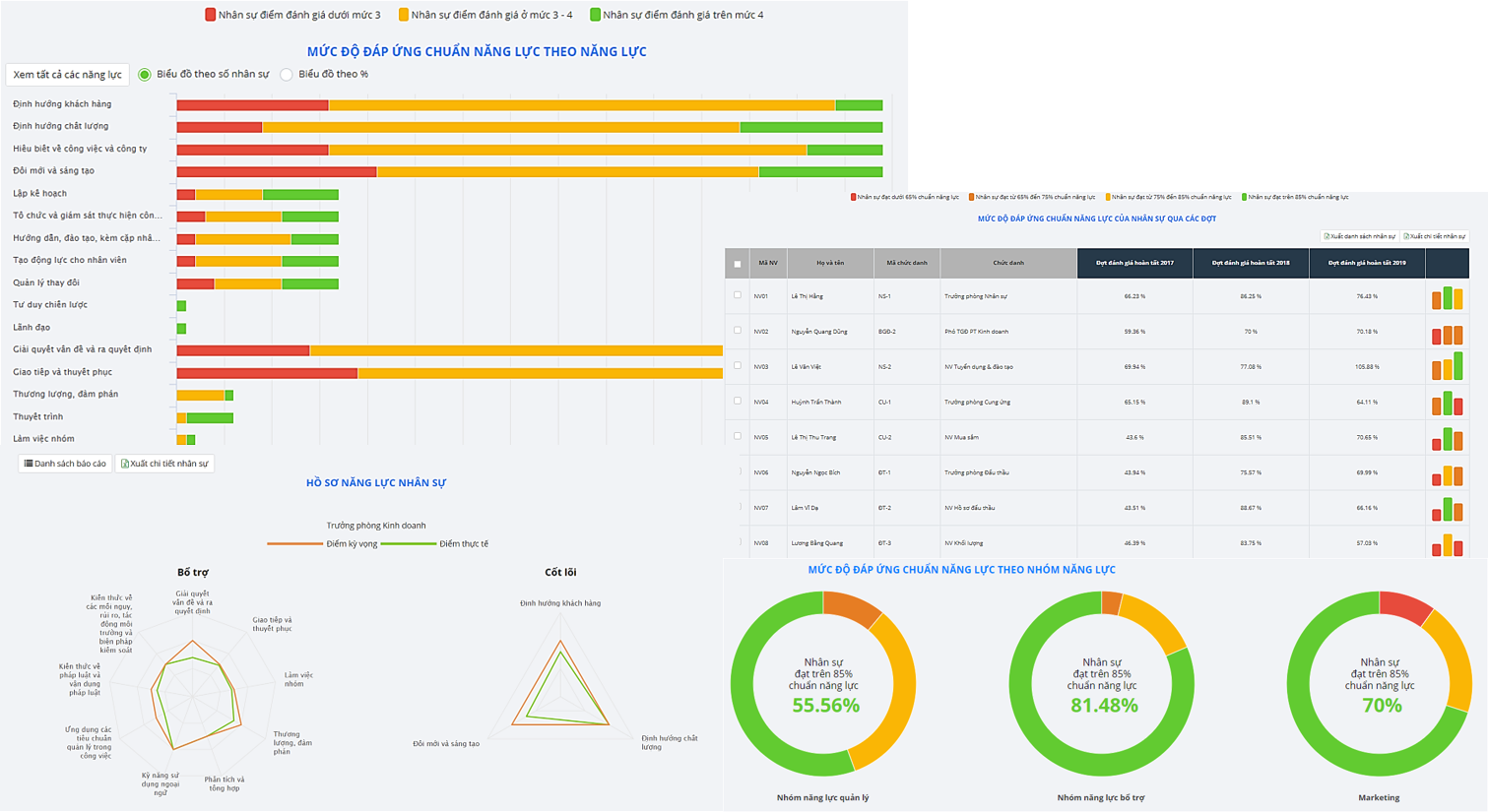Click the mini bar chart icon in Nguyễn Ngọc Bích's row
The image size is (1488, 812).
point(1448,475)
